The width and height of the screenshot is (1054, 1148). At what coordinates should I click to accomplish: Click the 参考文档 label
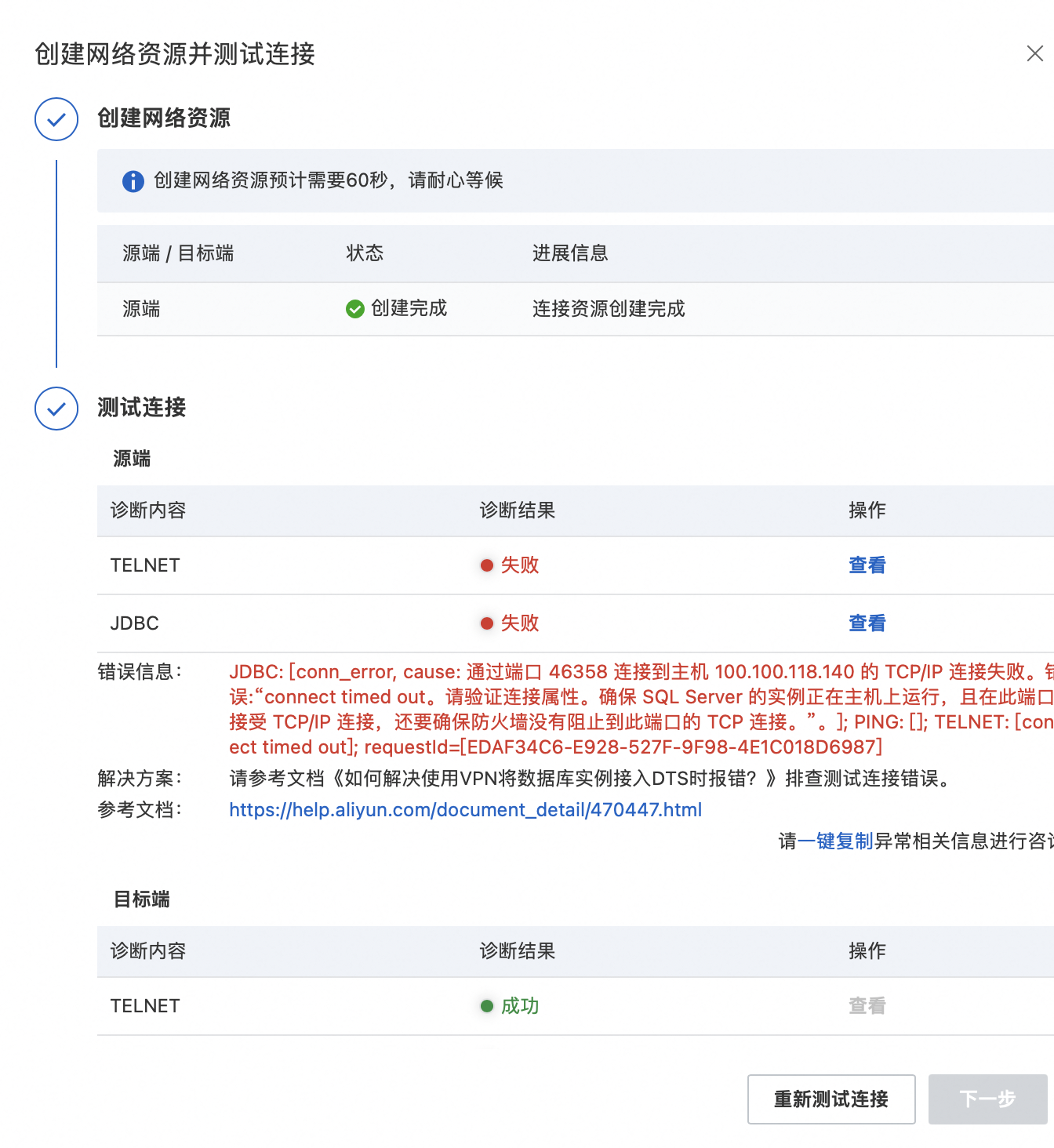pyautogui.click(x=140, y=810)
